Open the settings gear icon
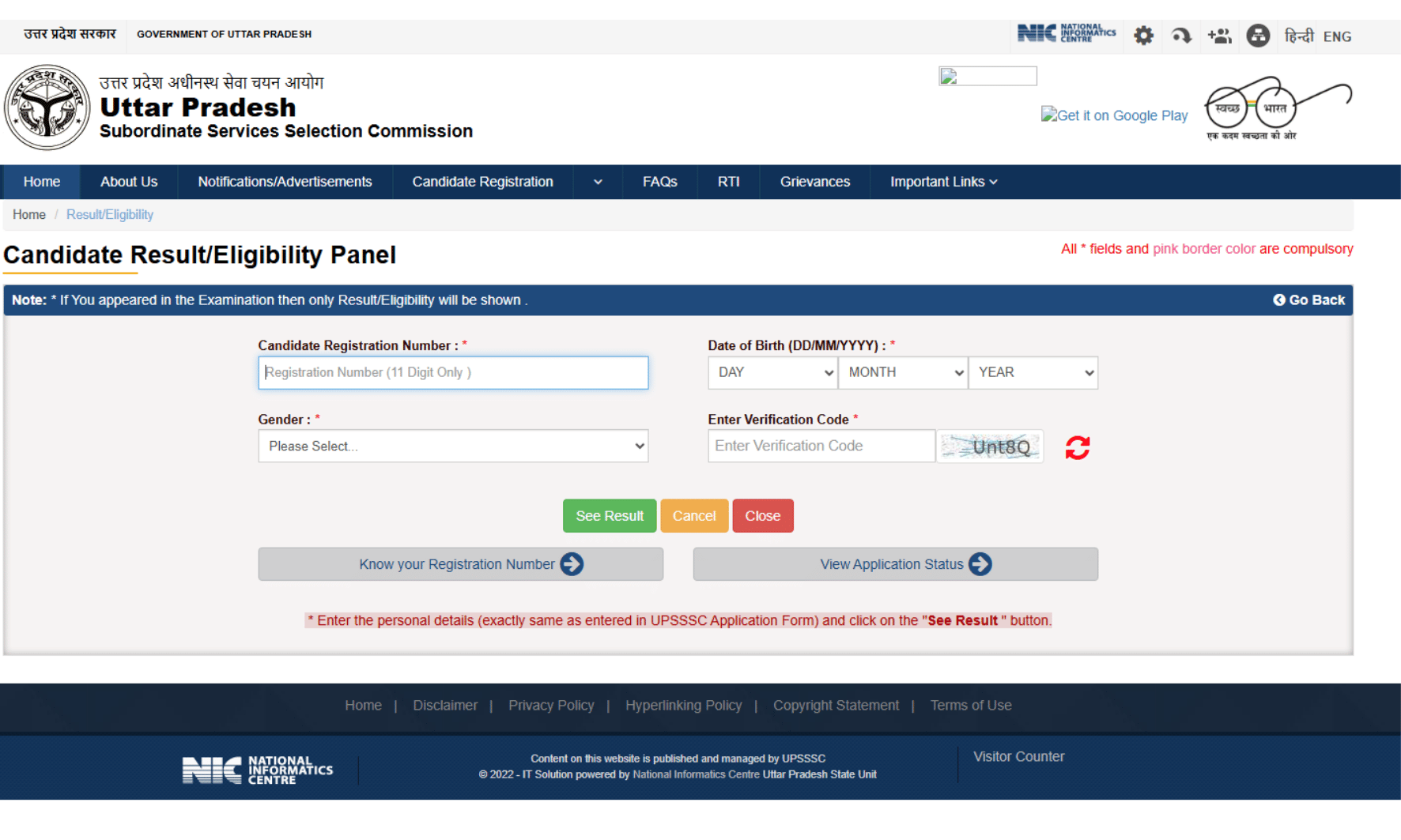 [1143, 36]
